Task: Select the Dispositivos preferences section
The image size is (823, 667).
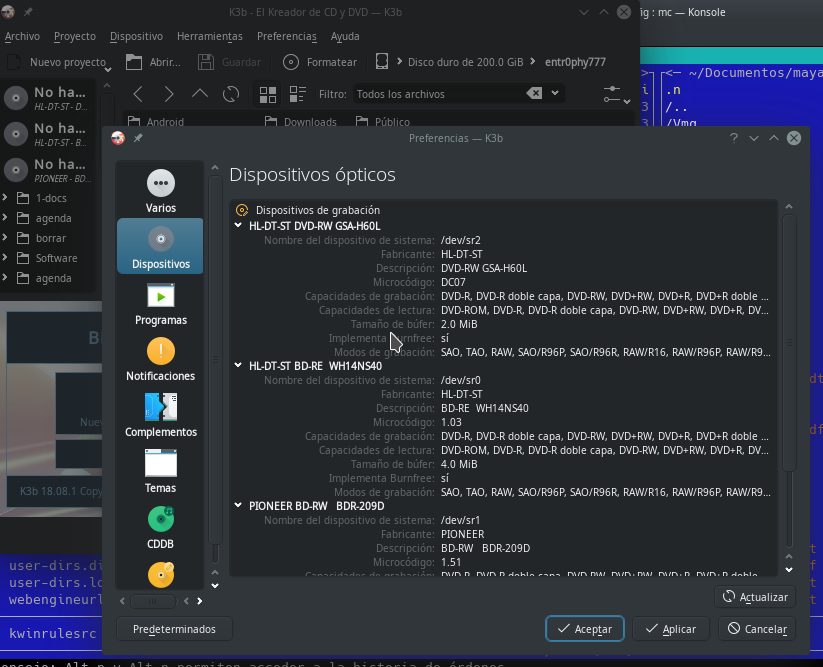Action: [x=161, y=246]
